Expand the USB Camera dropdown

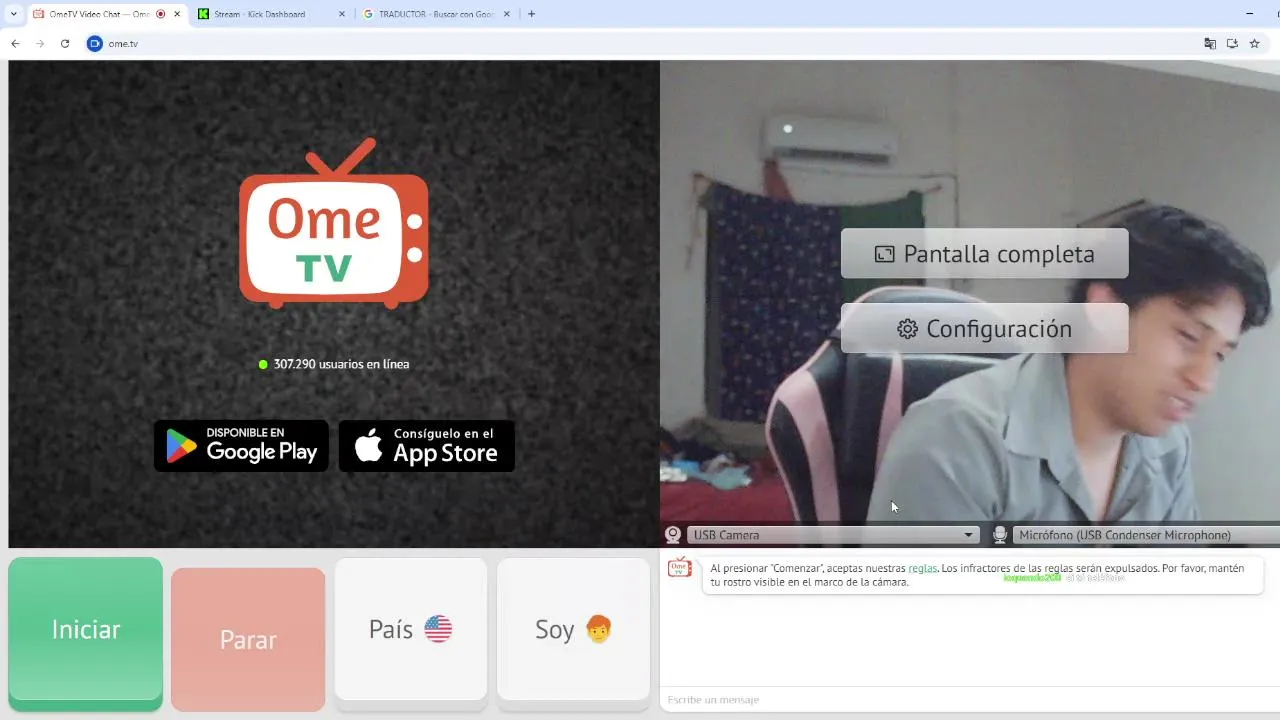pos(832,535)
